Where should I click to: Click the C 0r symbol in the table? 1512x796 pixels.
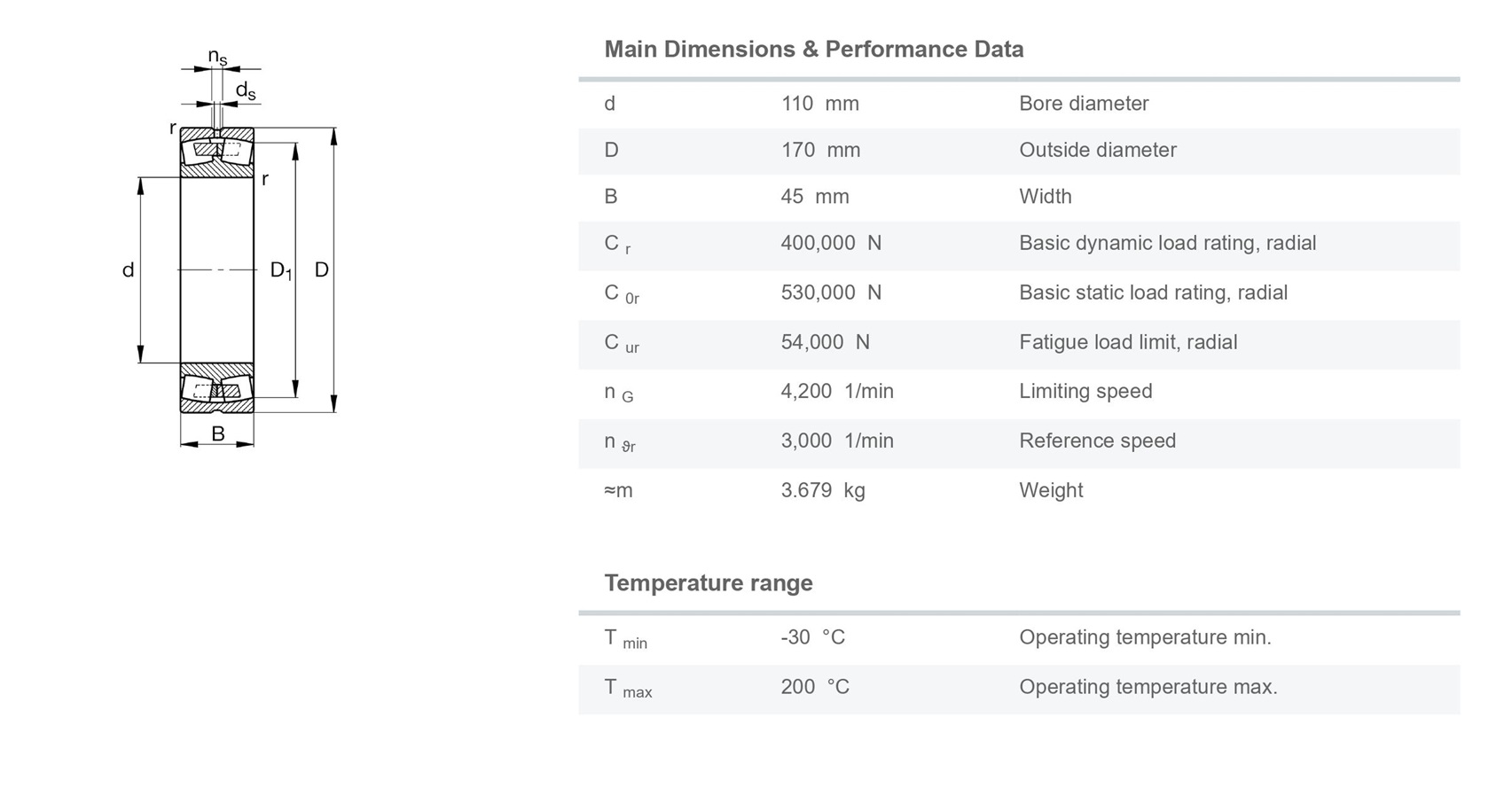pos(621,293)
